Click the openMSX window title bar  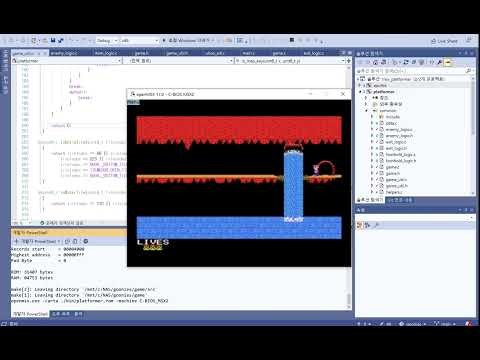tap(239, 94)
